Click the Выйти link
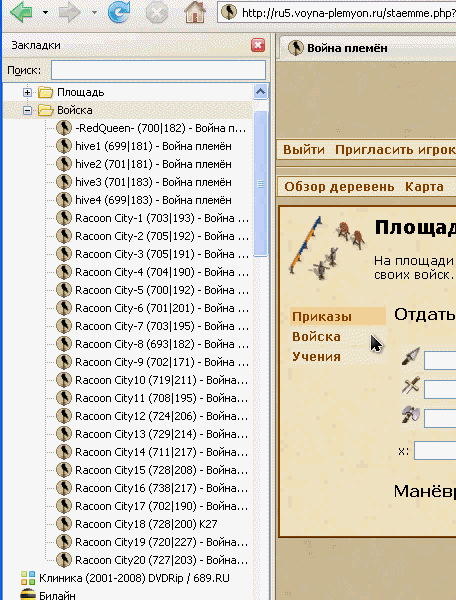 point(304,150)
